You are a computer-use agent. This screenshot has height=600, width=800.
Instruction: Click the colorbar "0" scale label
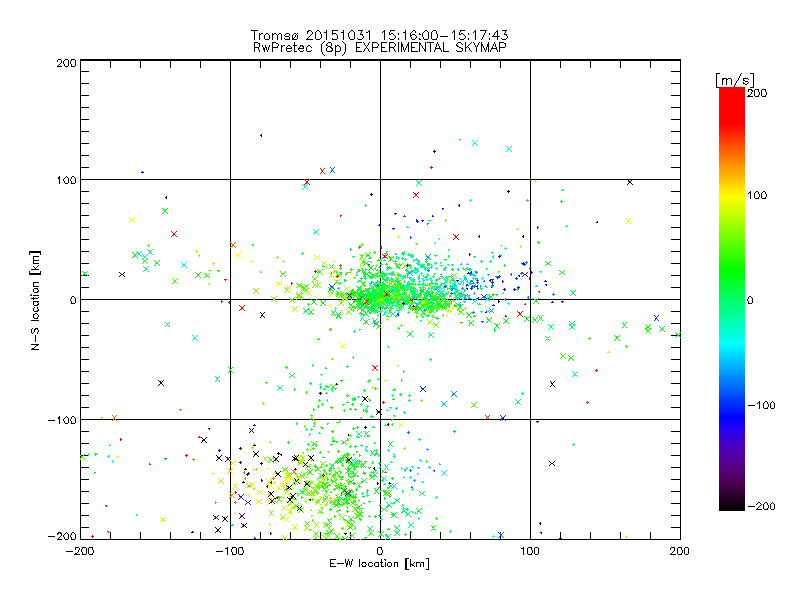[x=750, y=300]
